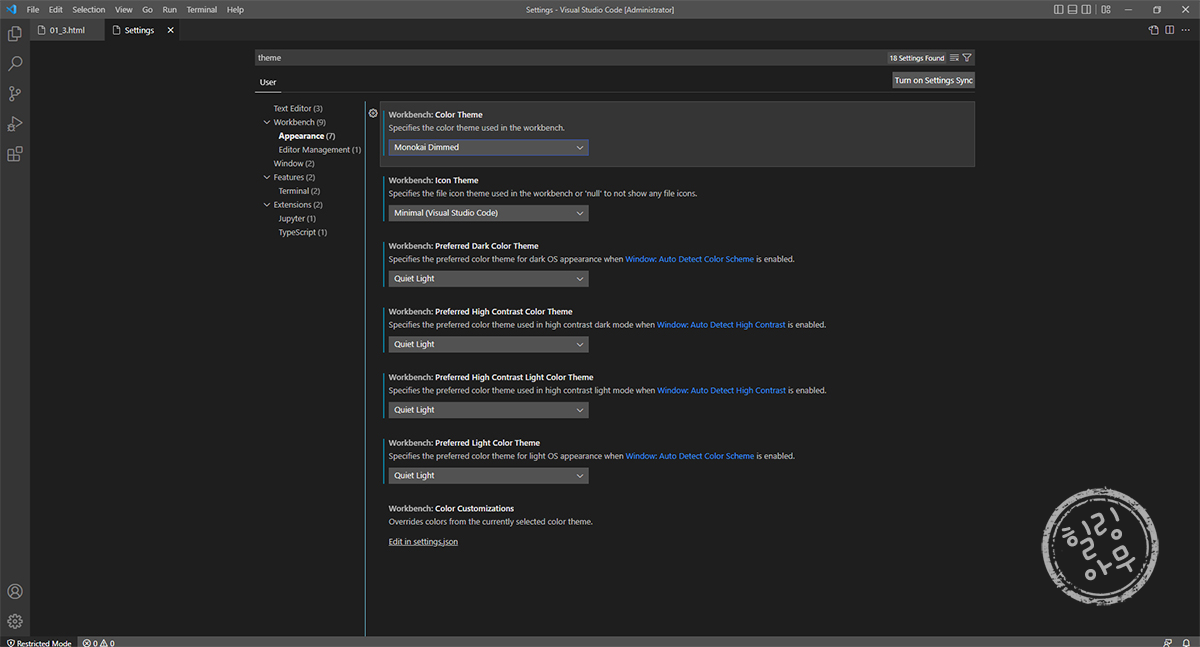Viewport: 1200px width, 647px height.
Task: Open the View menu
Action: tap(124, 9)
